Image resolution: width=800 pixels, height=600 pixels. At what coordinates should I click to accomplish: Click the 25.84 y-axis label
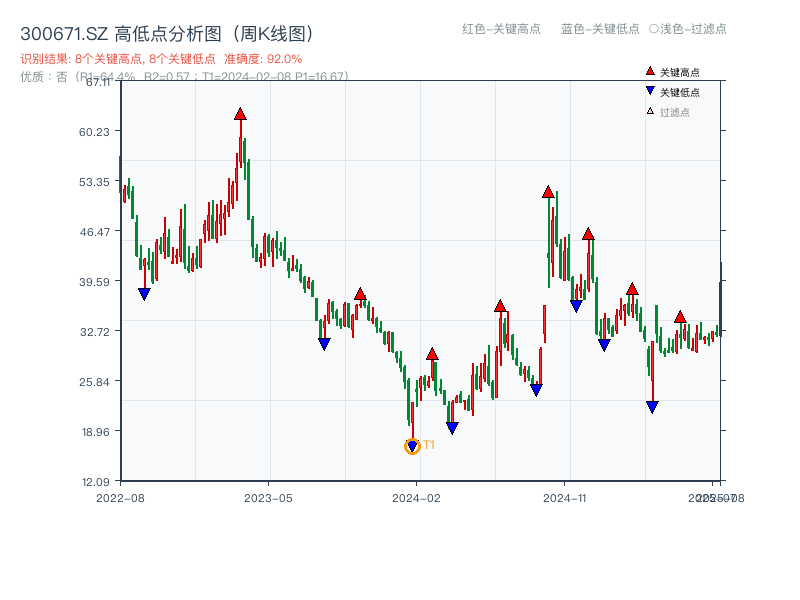tap(94, 382)
